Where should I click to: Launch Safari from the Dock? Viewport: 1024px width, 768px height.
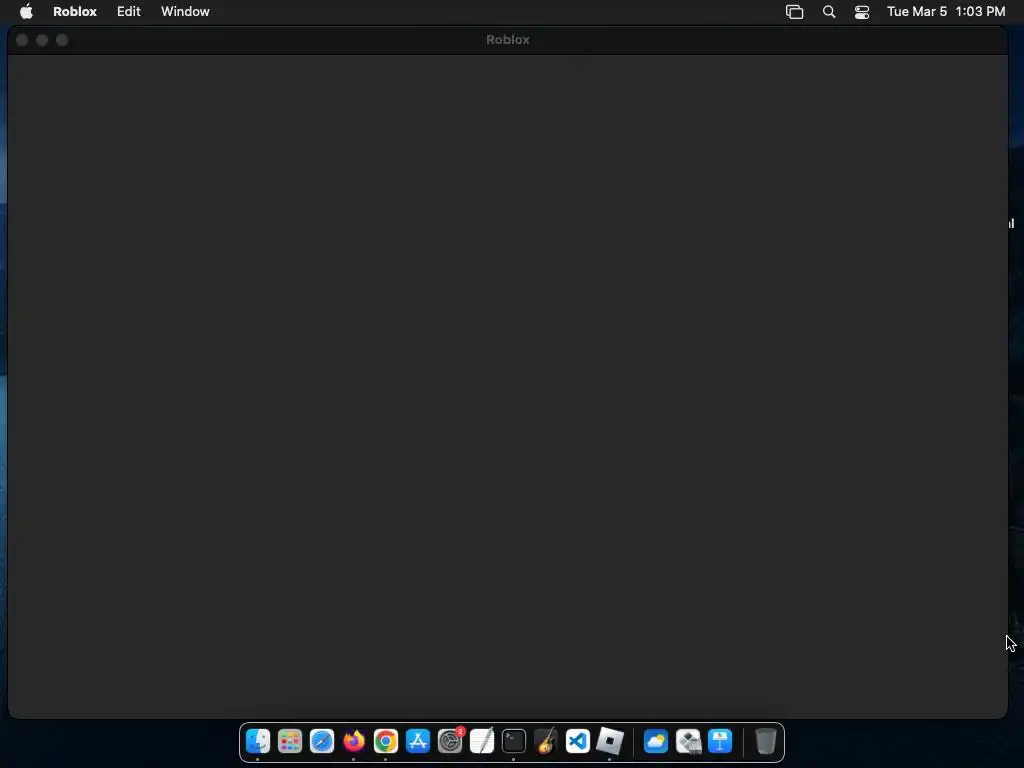point(322,741)
